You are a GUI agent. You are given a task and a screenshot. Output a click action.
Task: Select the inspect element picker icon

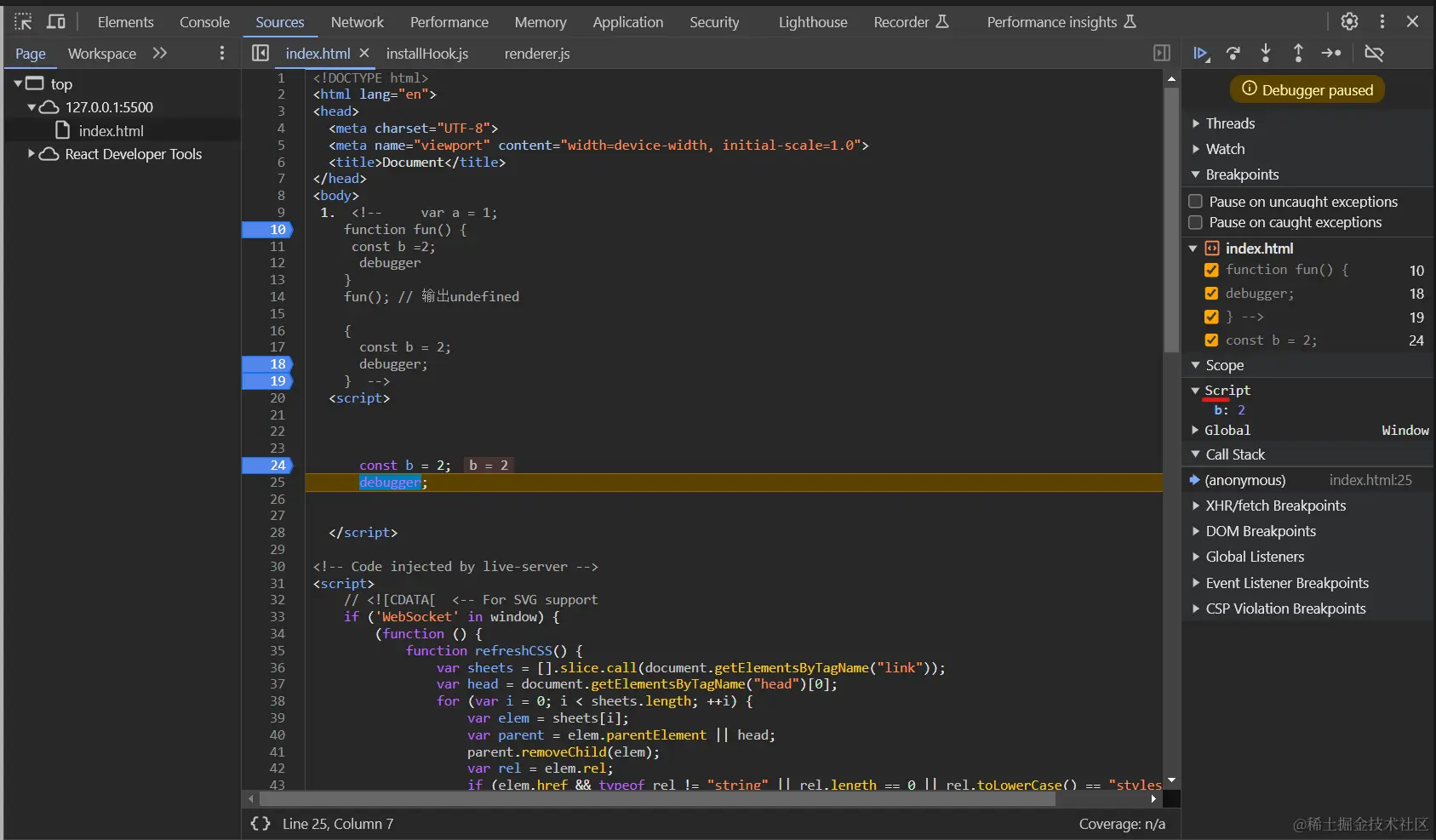[23, 22]
